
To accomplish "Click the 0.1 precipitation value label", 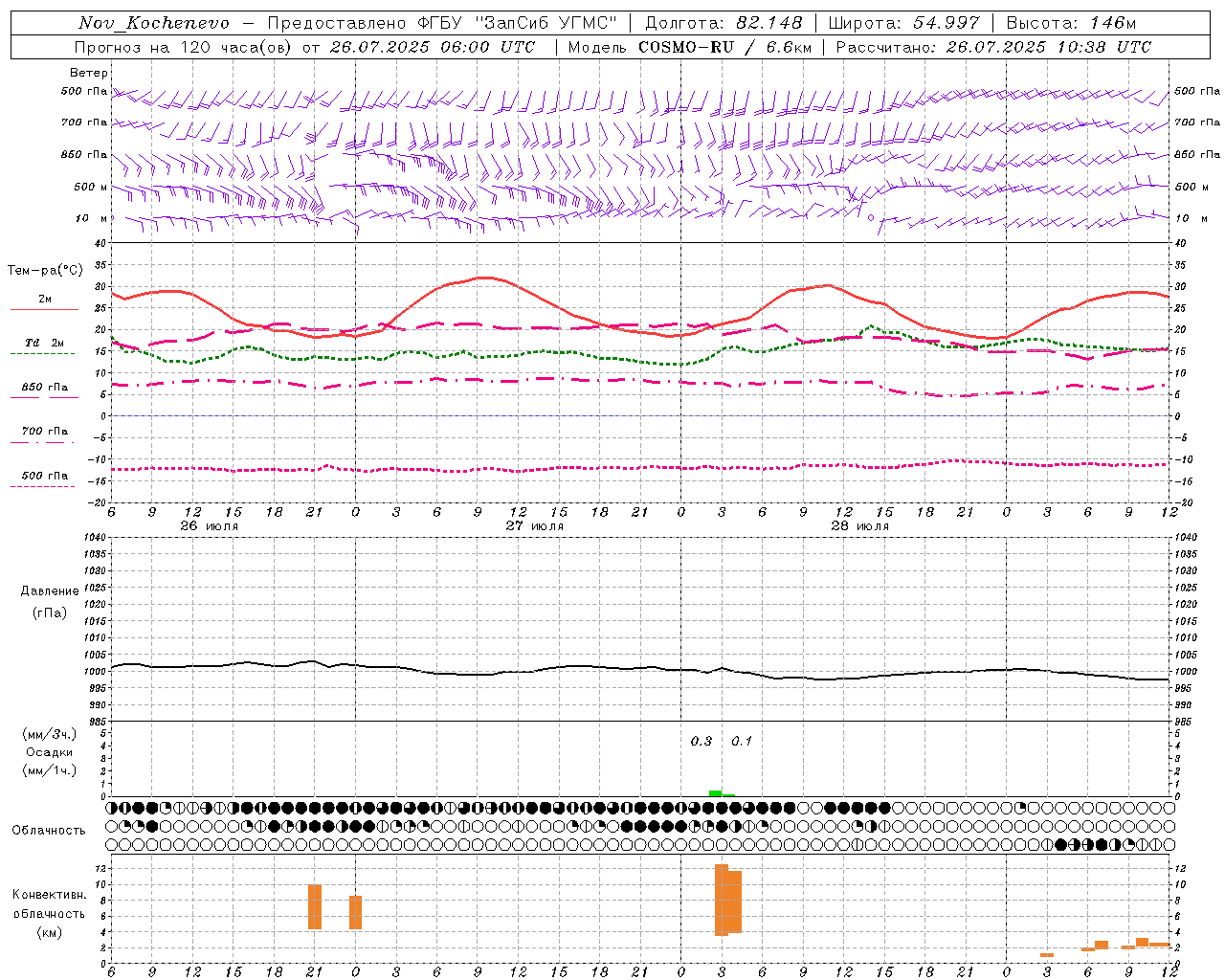I will click(742, 741).
